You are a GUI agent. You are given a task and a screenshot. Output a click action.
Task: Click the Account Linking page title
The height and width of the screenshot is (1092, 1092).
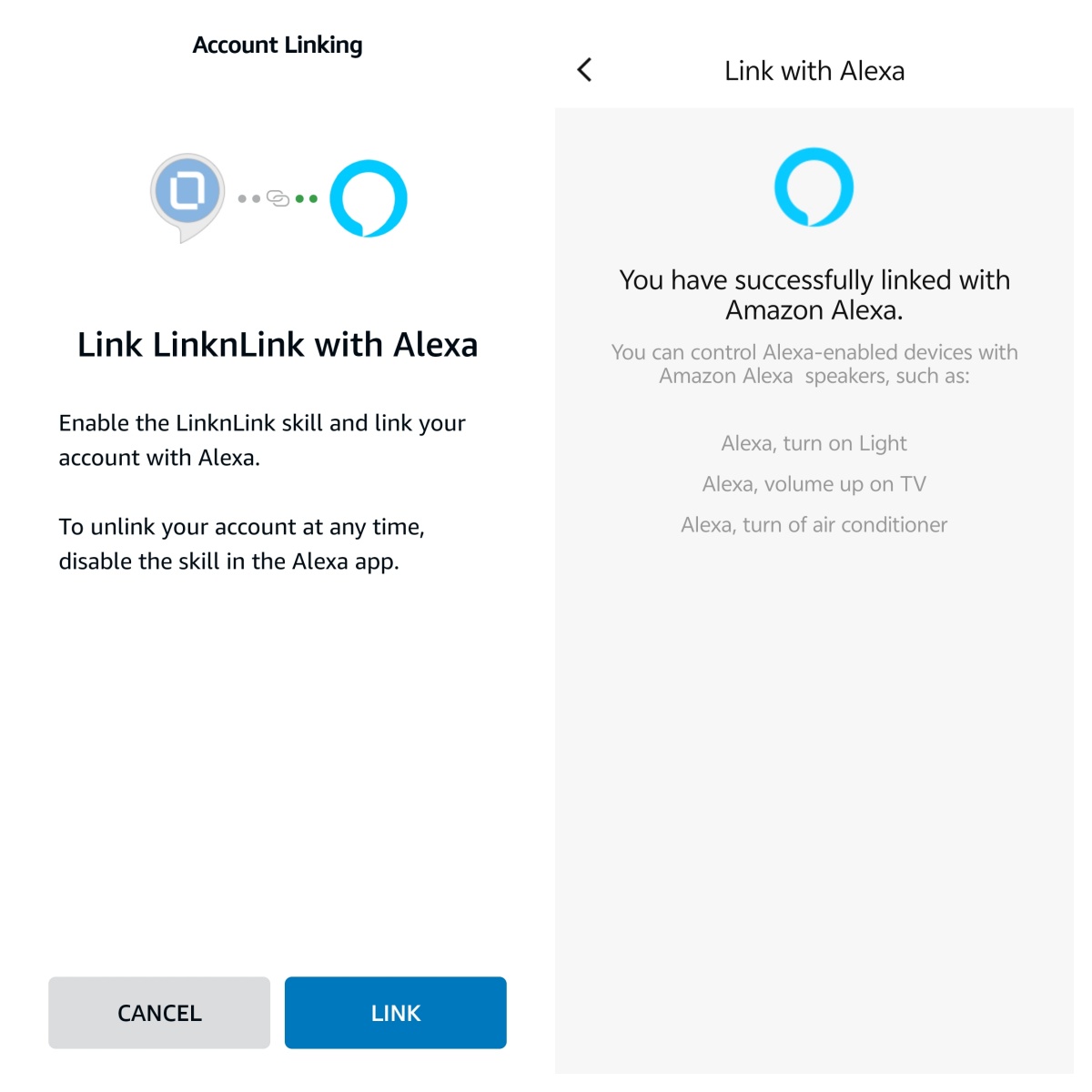click(278, 45)
